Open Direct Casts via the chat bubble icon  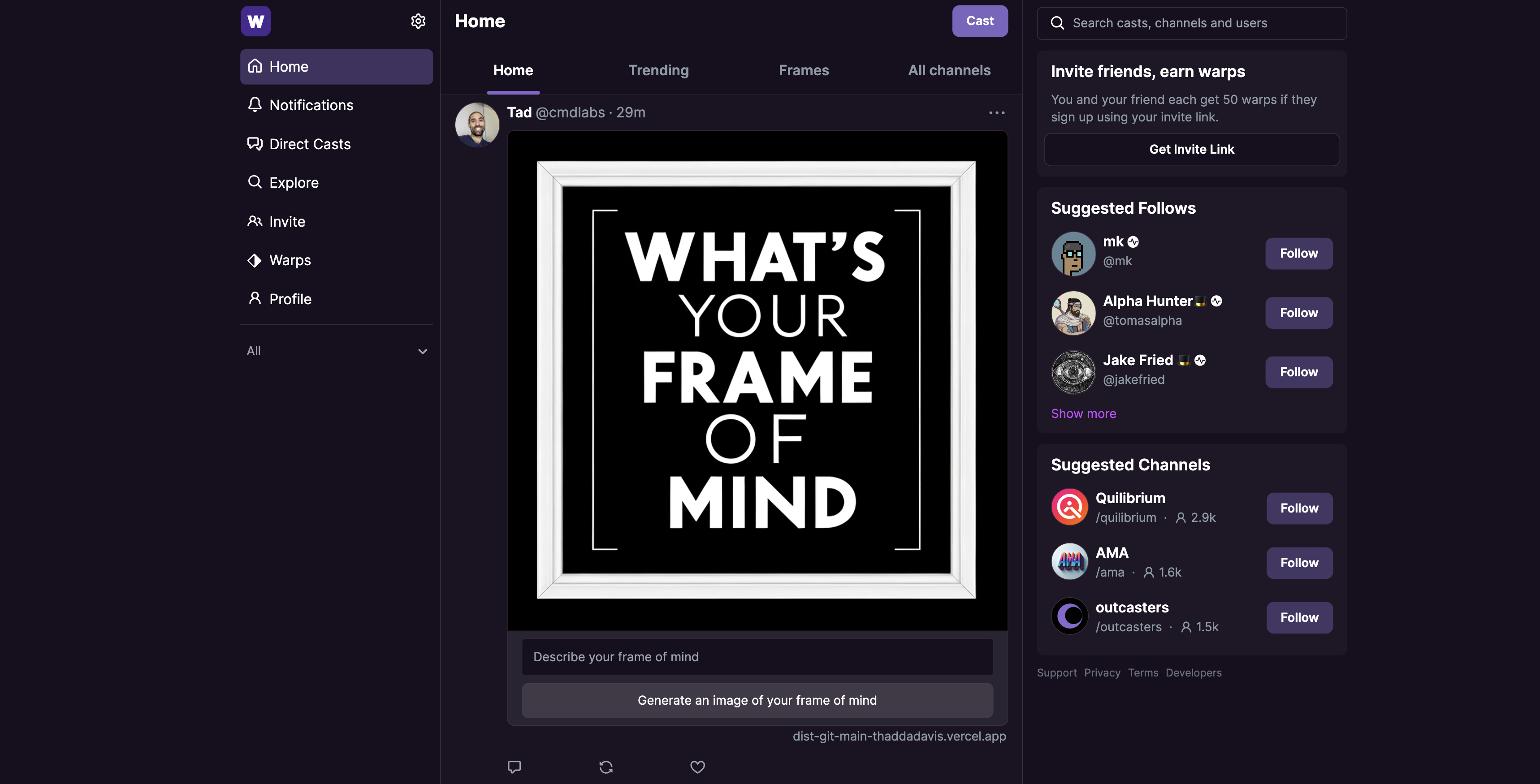(x=255, y=143)
